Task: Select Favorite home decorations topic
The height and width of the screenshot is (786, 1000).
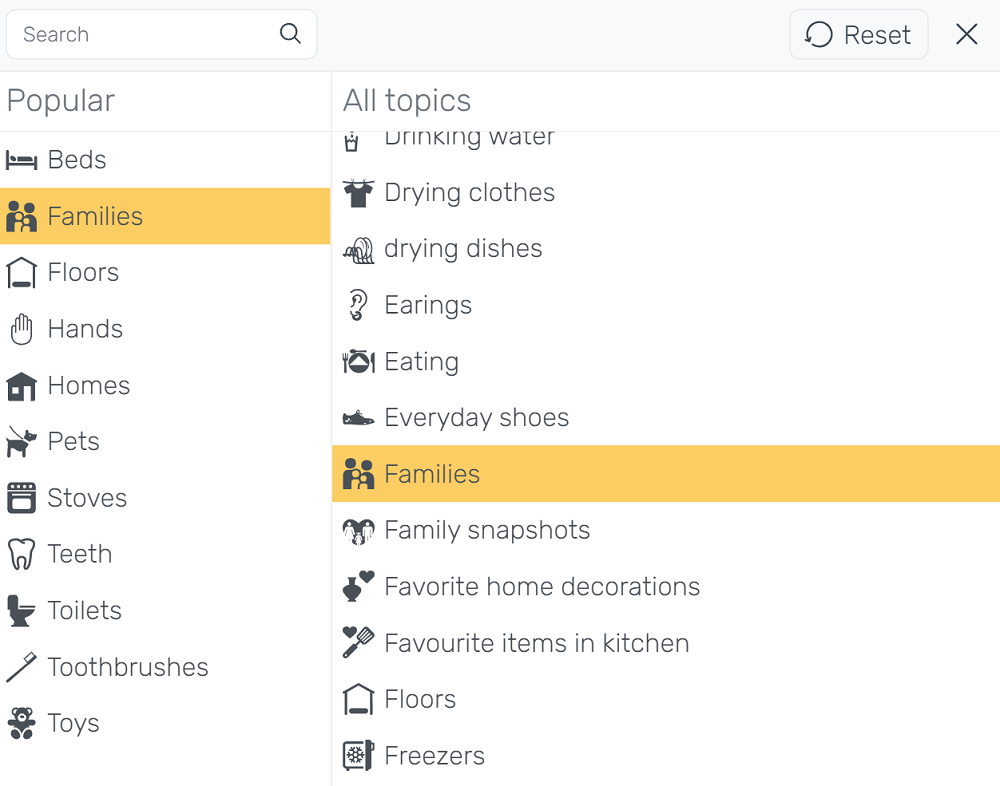Action: click(666, 586)
